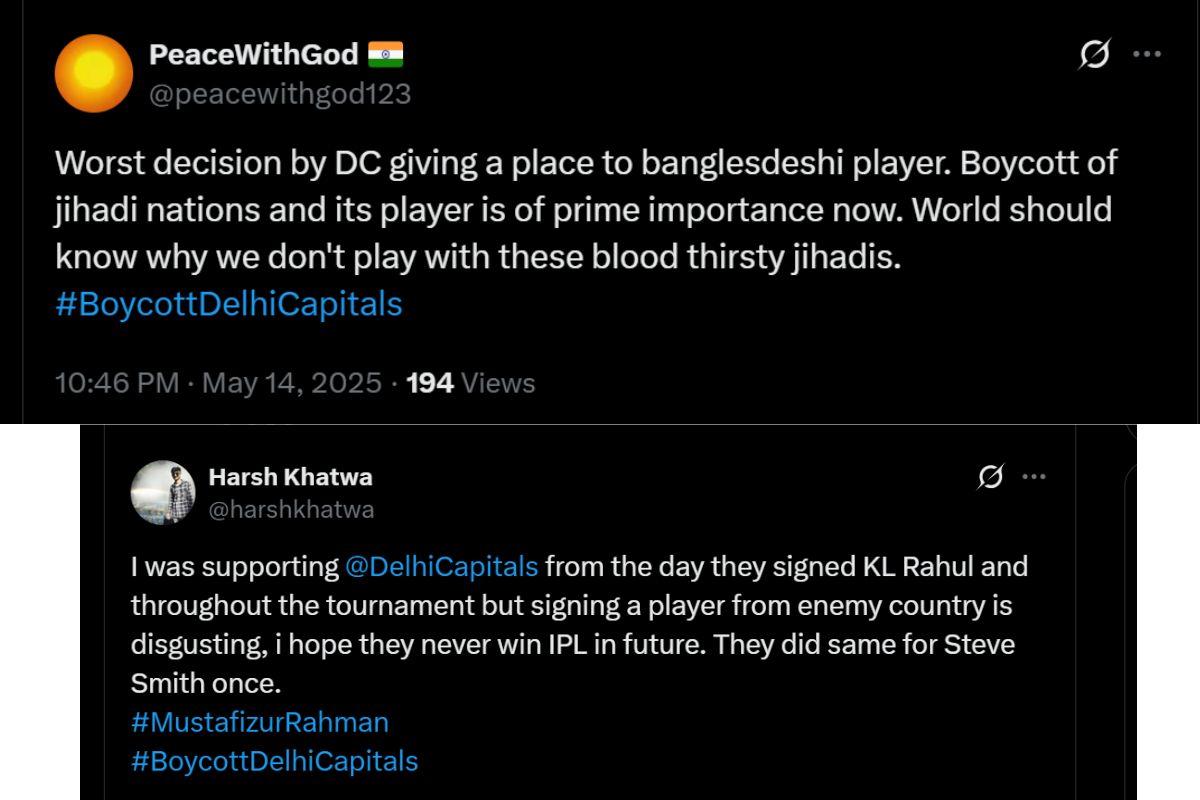Open Grok actions on Harsh Khatwa's tweet
This screenshot has width=1200, height=800.
point(988,478)
